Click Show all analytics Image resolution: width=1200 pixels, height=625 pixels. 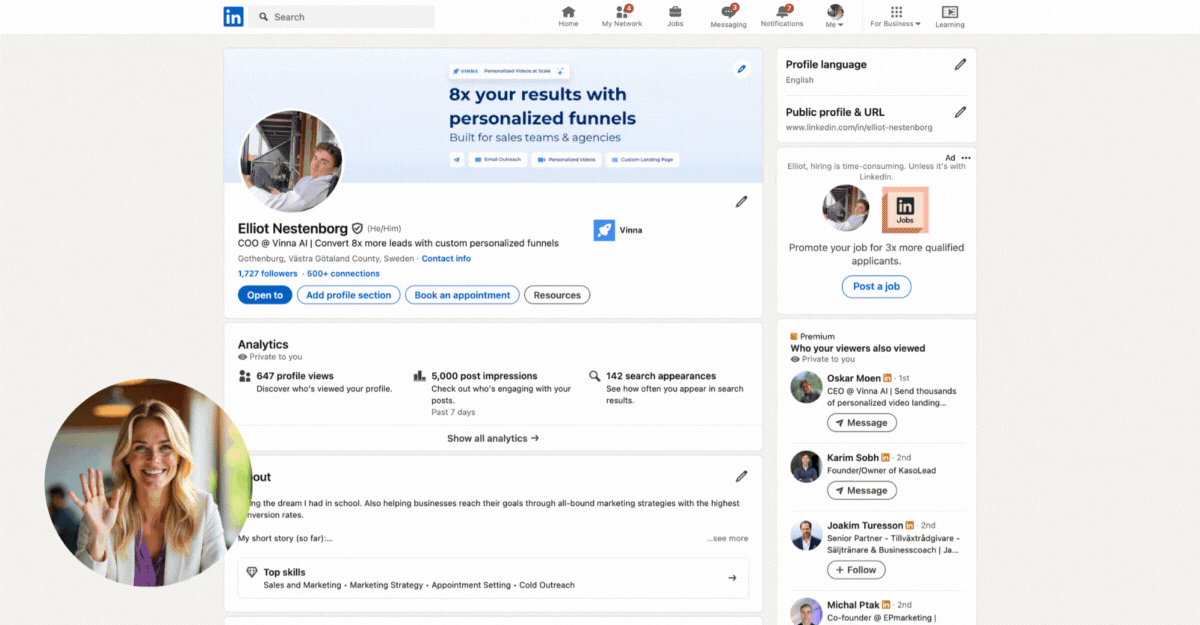point(493,438)
